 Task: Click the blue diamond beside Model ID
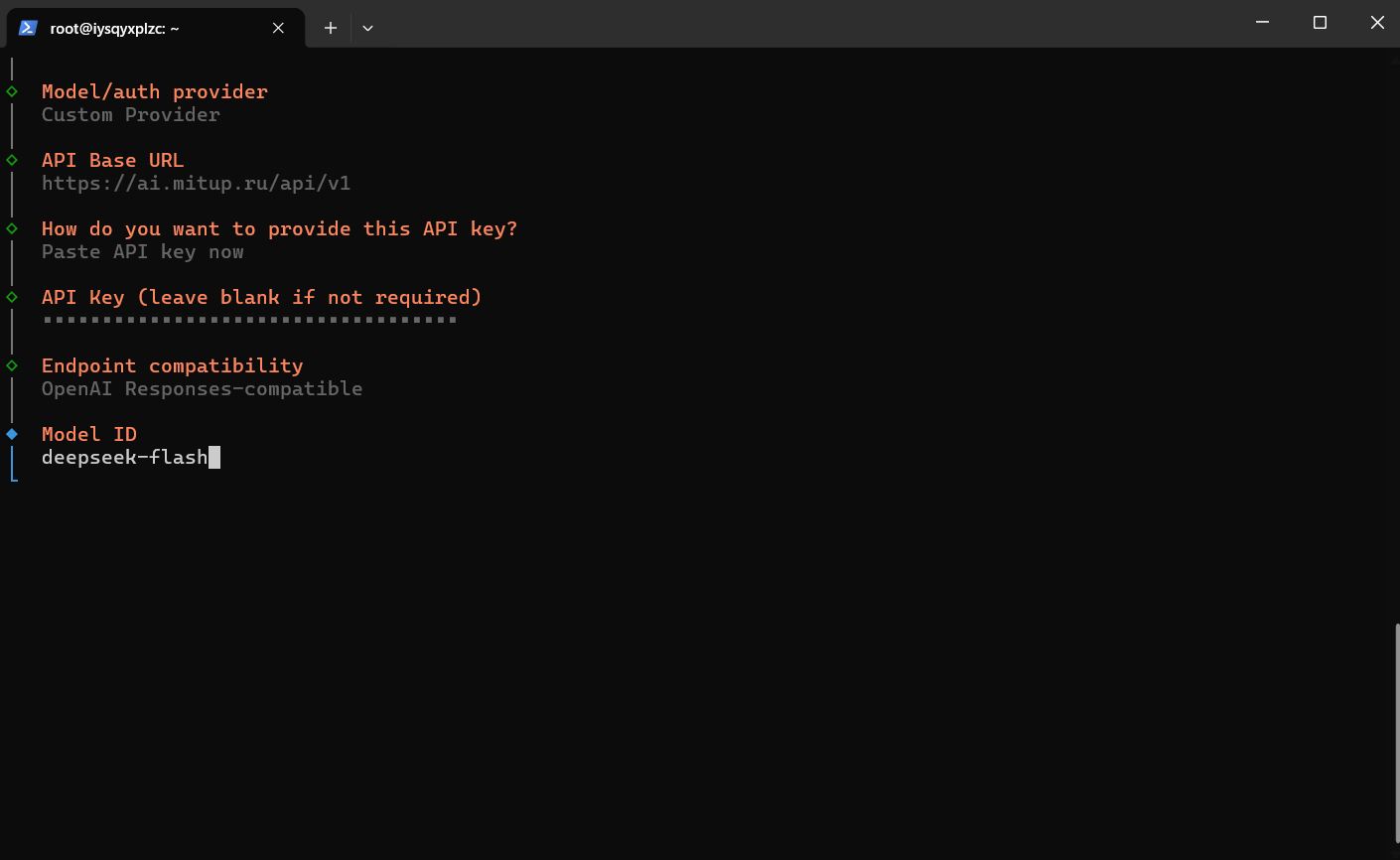tap(12, 434)
